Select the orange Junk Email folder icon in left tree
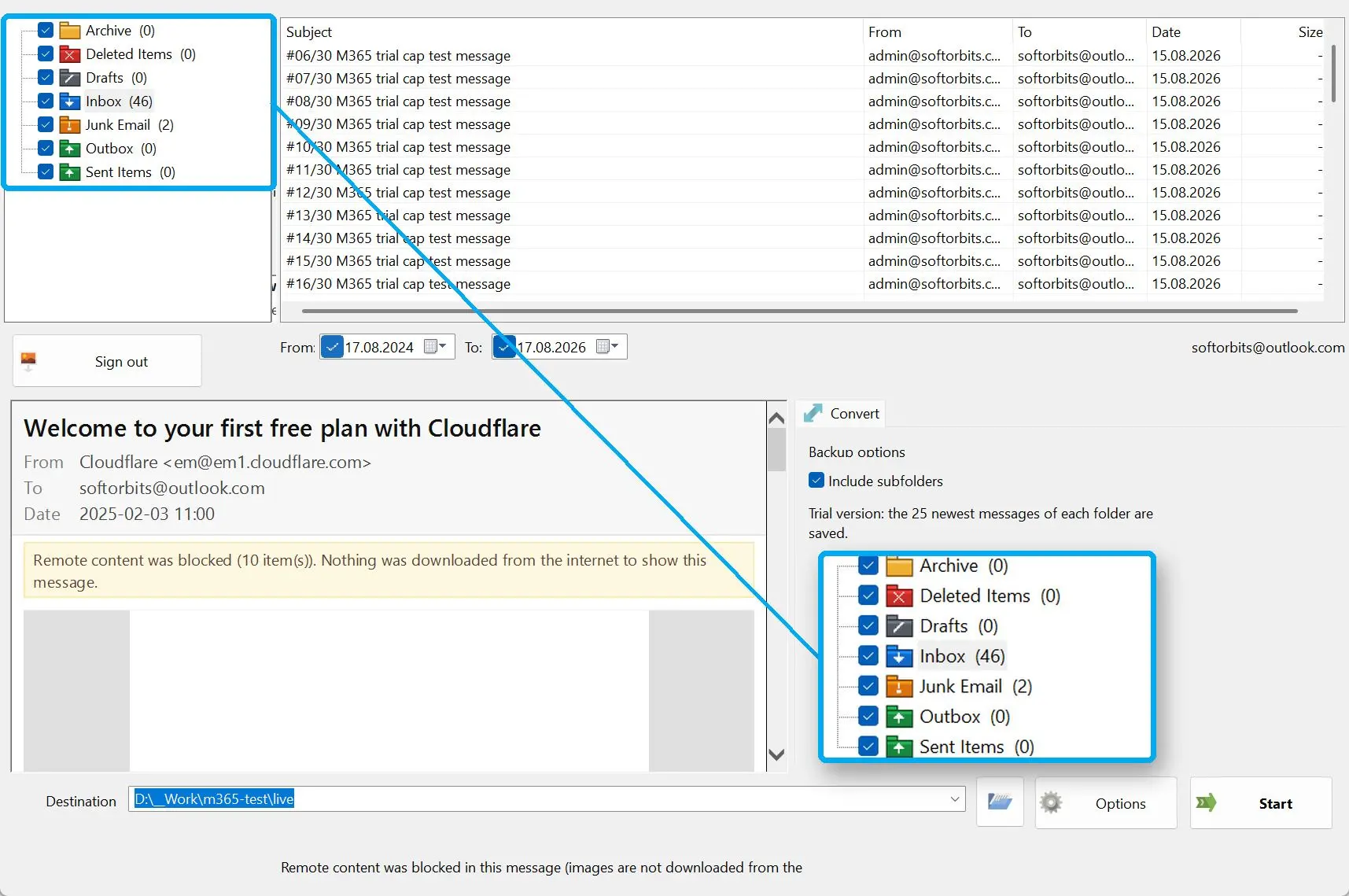 (70, 125)
